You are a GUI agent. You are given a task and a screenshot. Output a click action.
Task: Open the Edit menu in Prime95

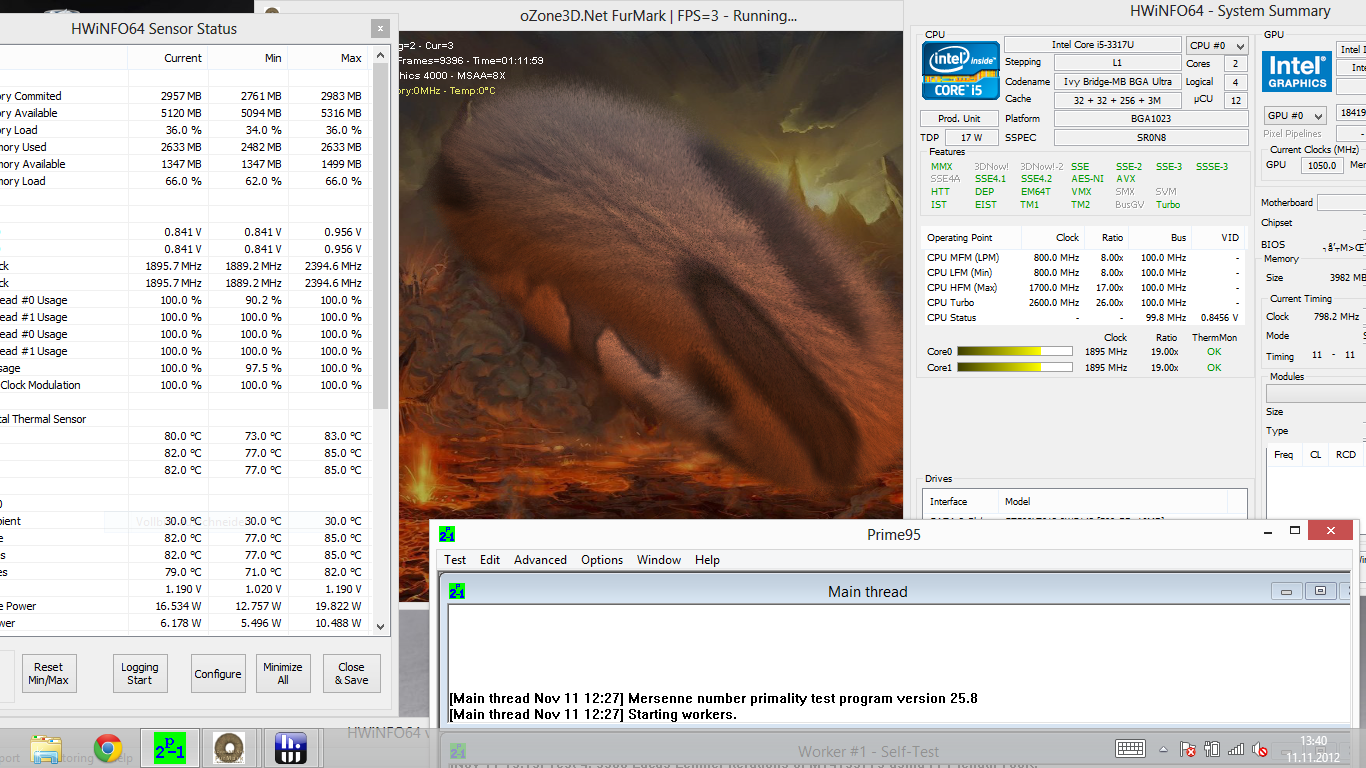pos(490,560)
